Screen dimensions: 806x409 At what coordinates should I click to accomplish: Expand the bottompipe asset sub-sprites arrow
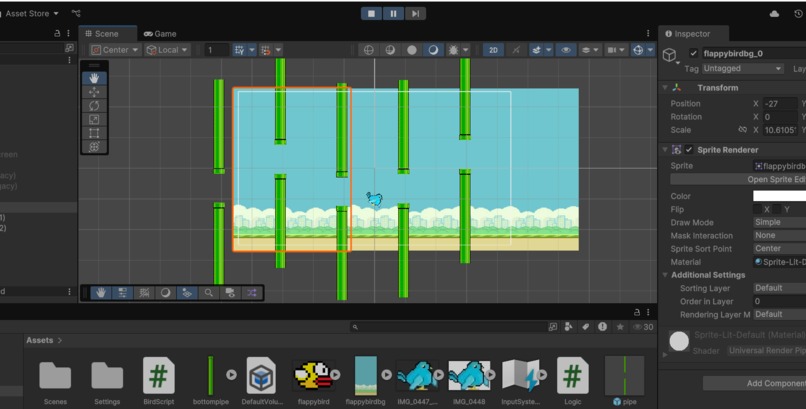pyautogui.click(x=231, y=375)
